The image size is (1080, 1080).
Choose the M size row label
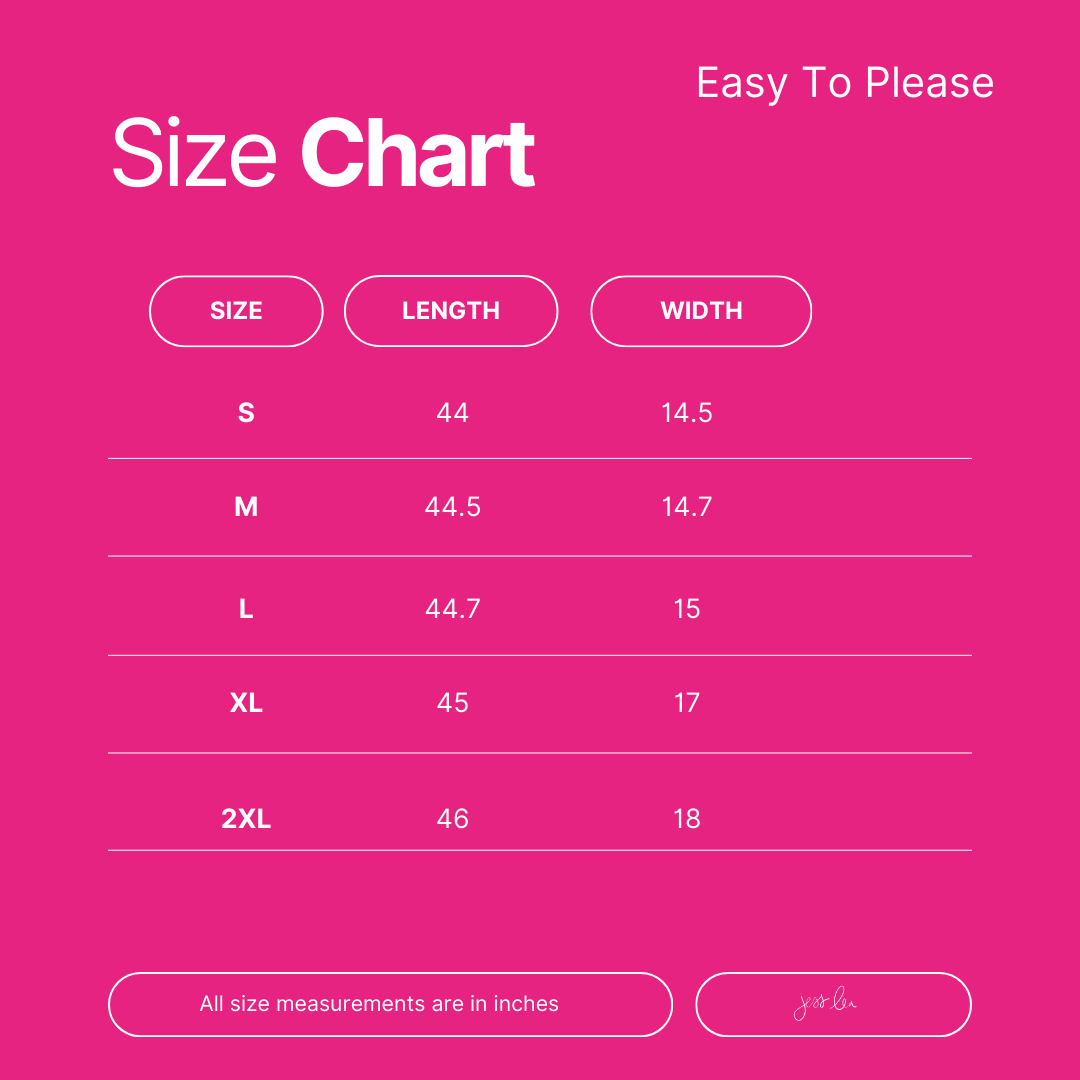(x=246, y=507)
